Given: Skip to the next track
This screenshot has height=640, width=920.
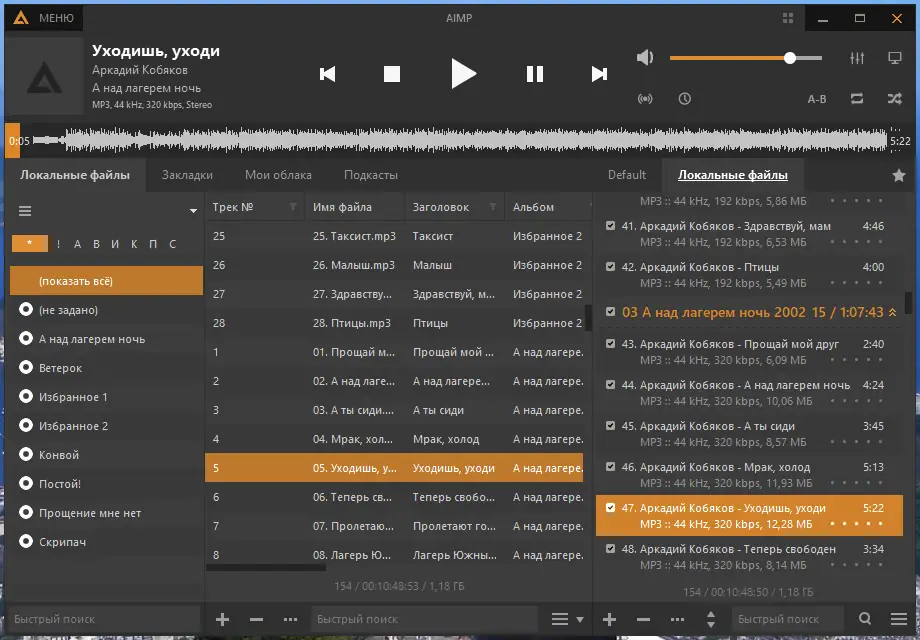Looking at the screenshot, I should click(599, 74).
